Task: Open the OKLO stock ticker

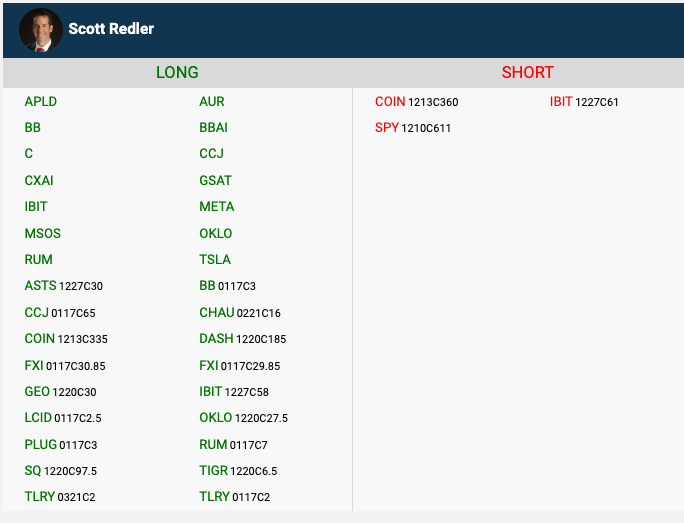Action: 215,233
